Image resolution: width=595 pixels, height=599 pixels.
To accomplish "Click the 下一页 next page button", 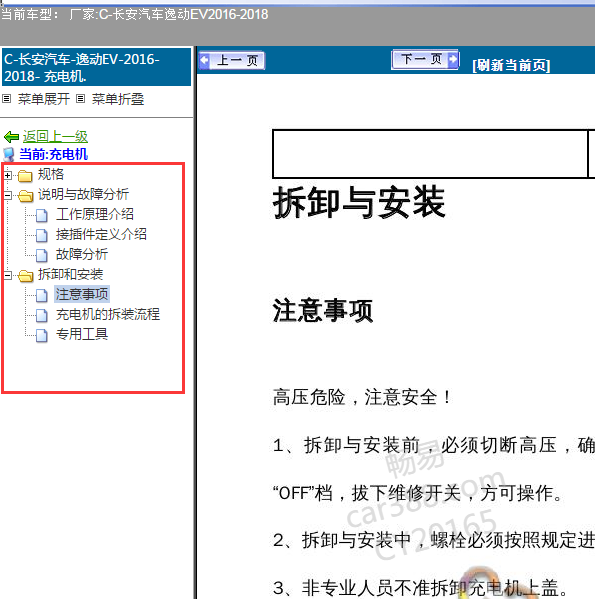I will pos(425,59).
